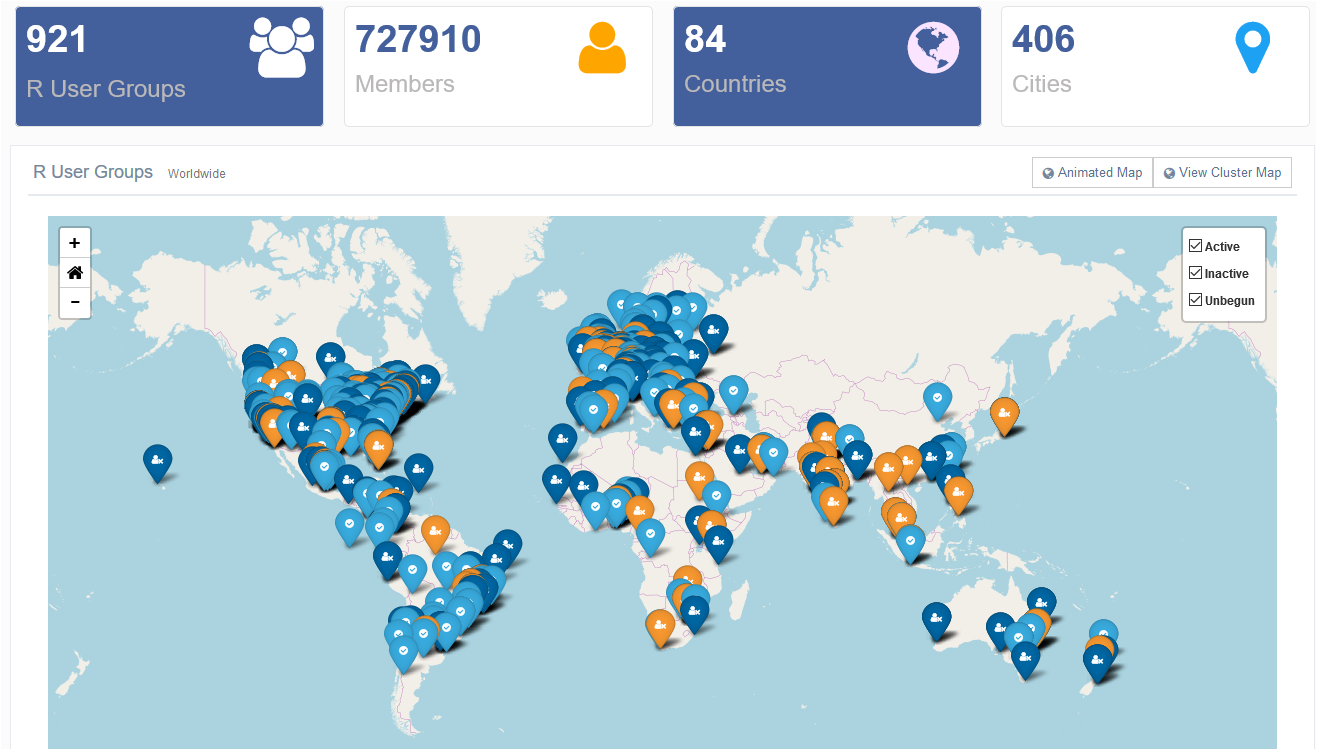
Task: Click the R User Groups people icon
Action: point(281,47)
